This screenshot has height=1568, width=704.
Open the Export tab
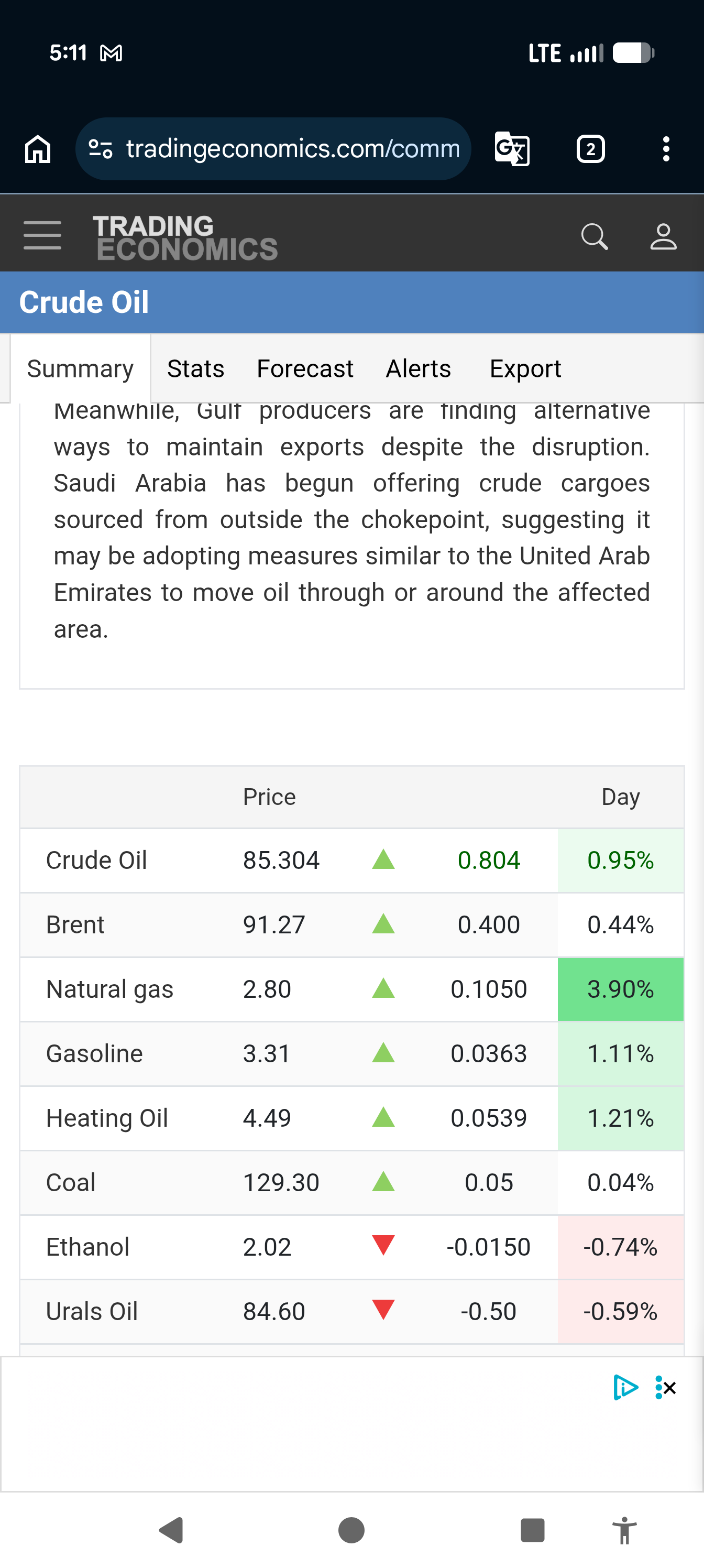[x=526, y=369]
